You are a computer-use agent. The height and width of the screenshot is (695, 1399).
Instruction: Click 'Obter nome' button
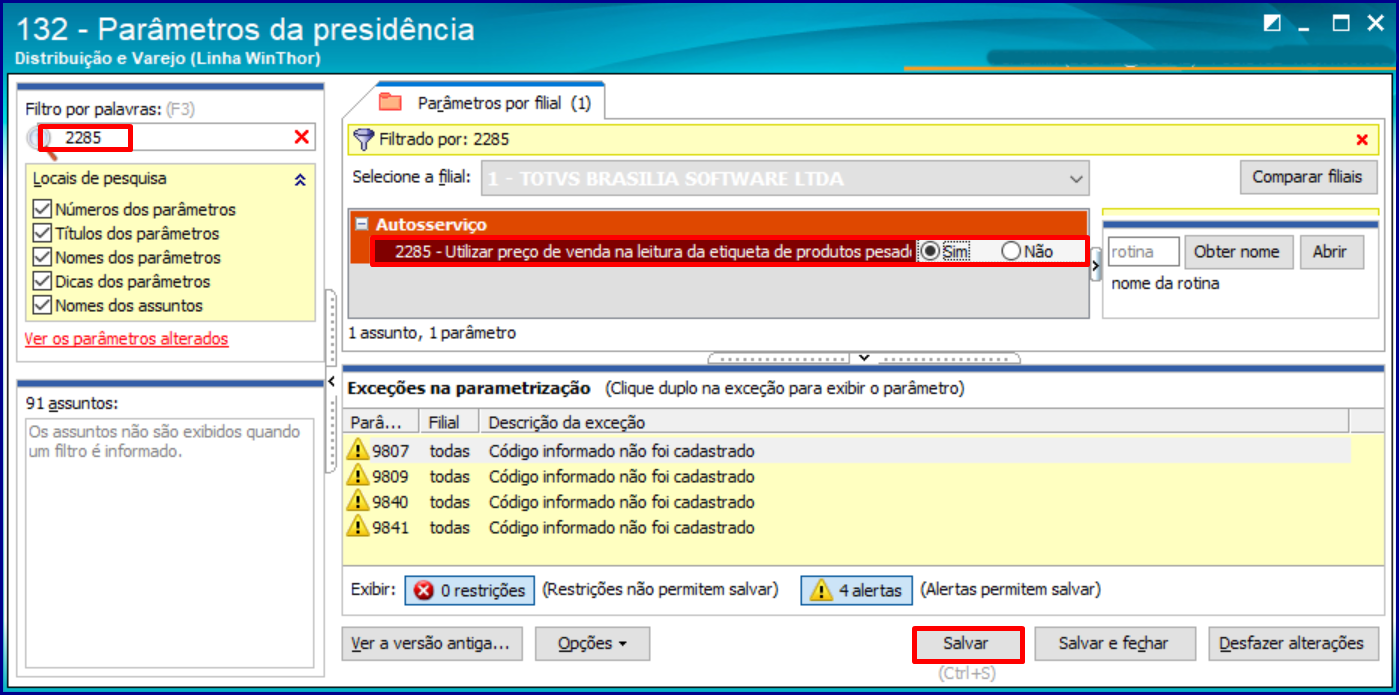1237,252
